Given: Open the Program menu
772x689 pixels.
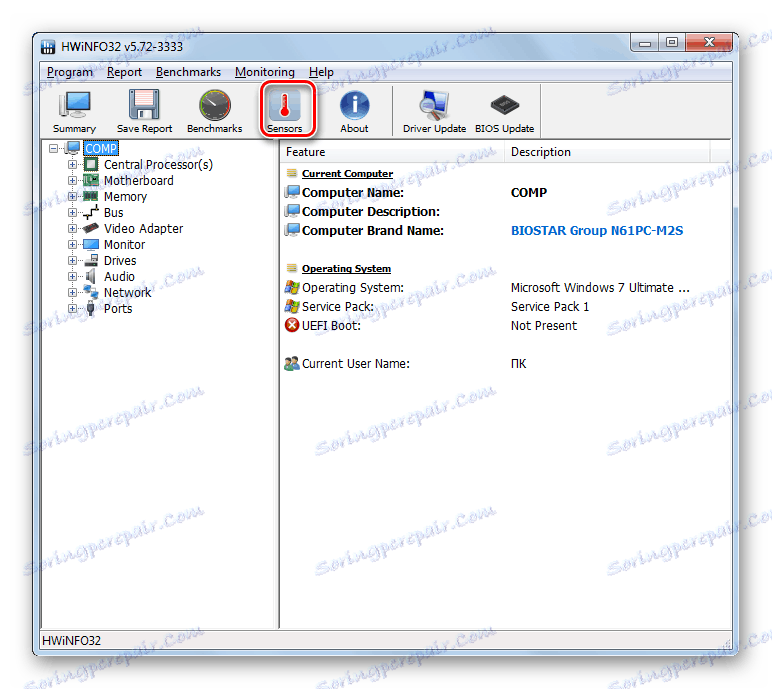Looking at the screenshot, I should 69,72.
